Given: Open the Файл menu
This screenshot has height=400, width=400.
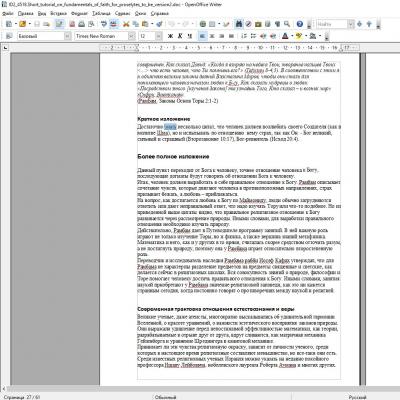Looking at the screenshot, I should pyautogui.click(x=7, y=14).
